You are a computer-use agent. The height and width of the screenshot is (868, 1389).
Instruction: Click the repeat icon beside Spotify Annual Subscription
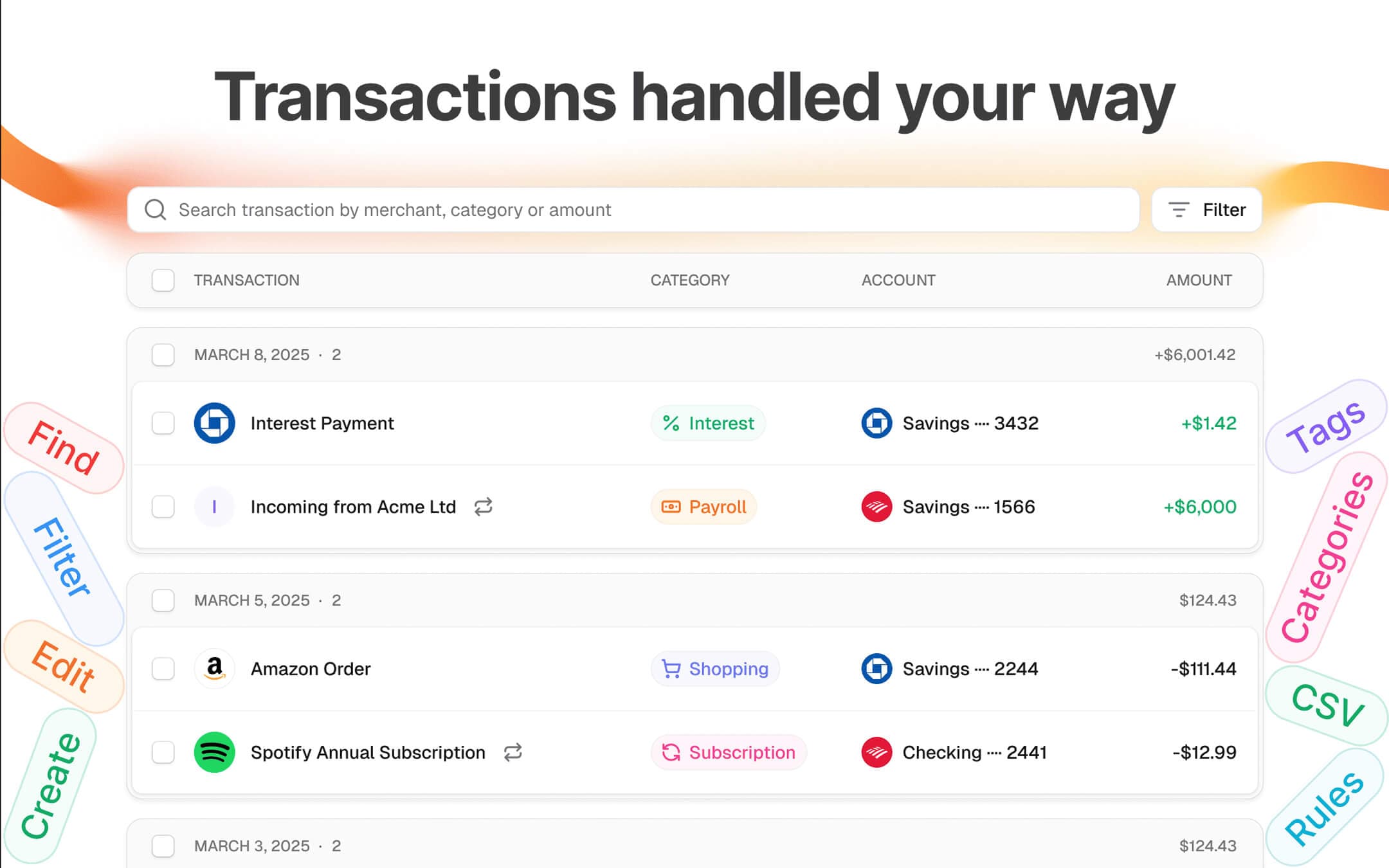point(513,752)
